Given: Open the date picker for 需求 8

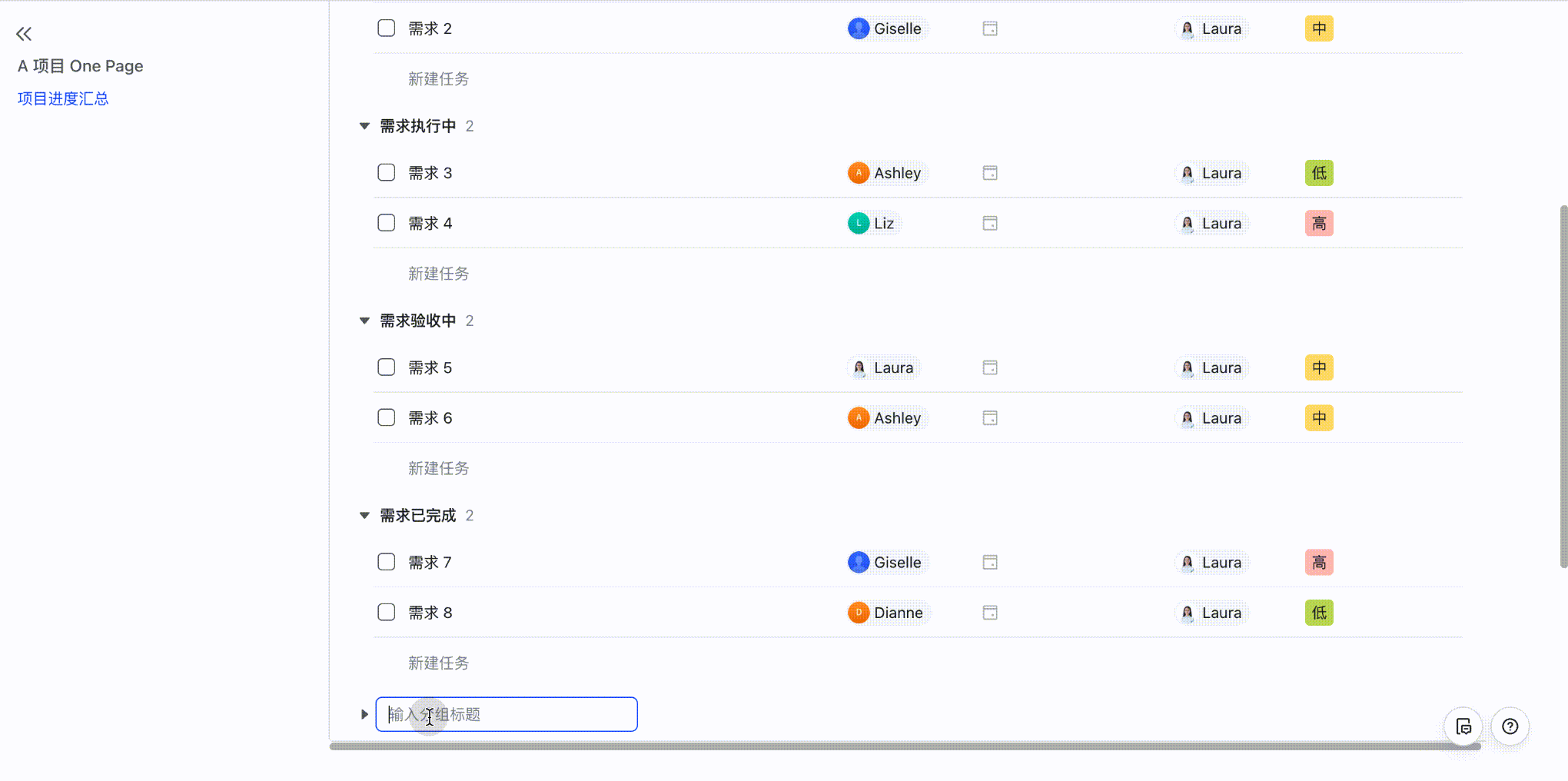Looking at the screenshot, I should (990, 613).
